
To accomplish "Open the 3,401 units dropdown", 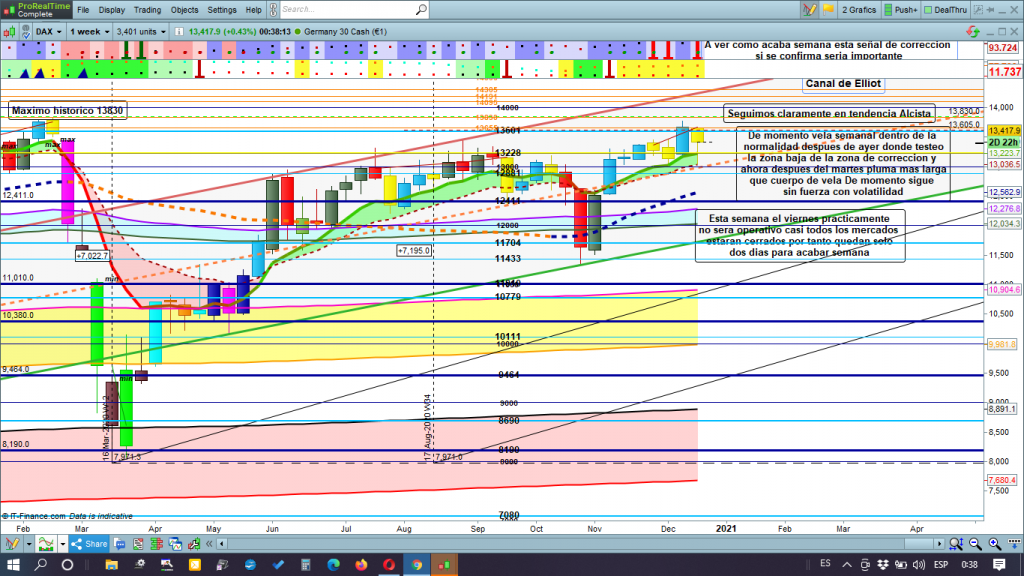I will pyautogui.click(x=137, y=31).
